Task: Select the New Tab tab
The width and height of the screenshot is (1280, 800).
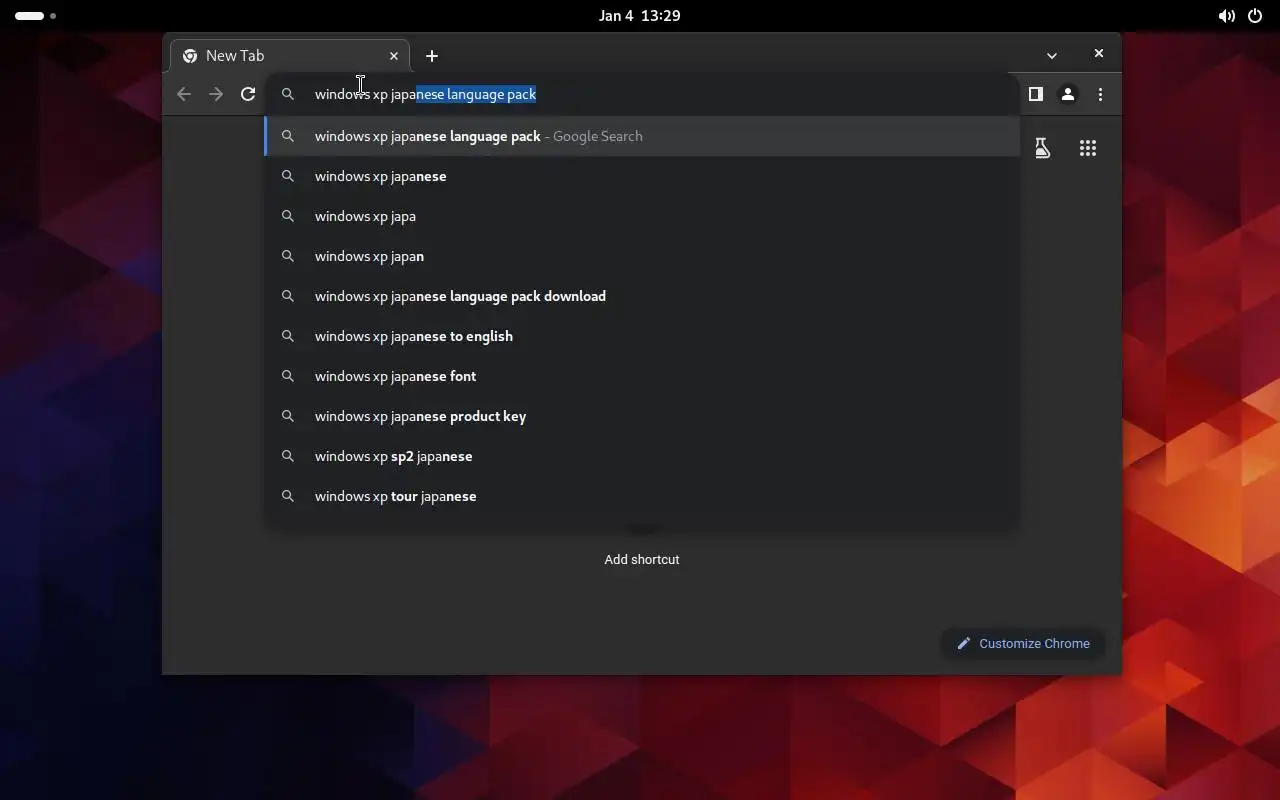Action: 290,56
